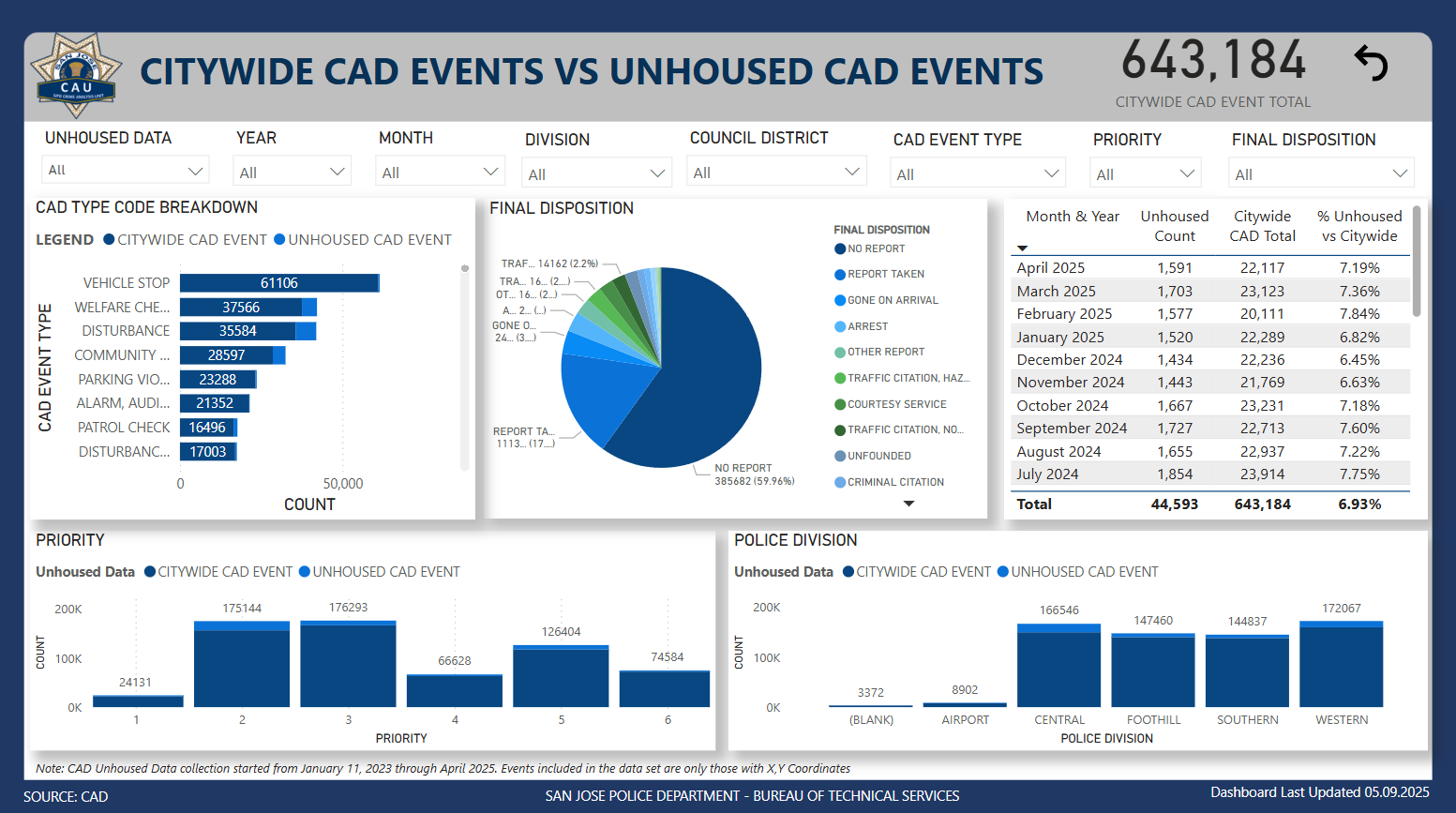
Task: Click the undo reset arrow icon
Action: tap(1371, 63)
